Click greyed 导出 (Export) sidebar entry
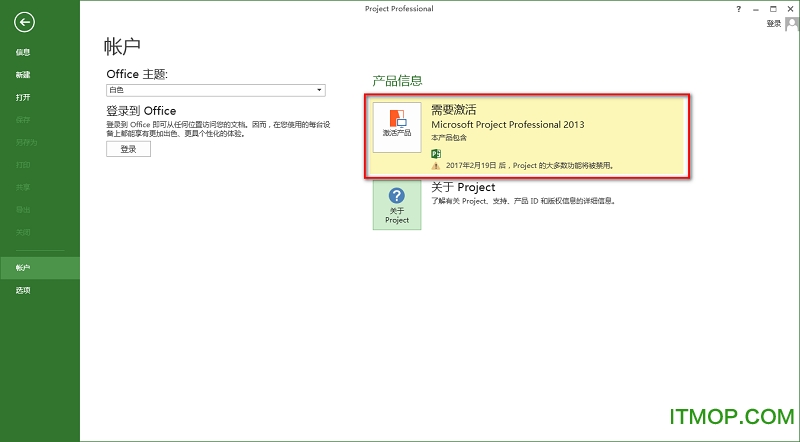The image size is (800, 442). (23, 209)
